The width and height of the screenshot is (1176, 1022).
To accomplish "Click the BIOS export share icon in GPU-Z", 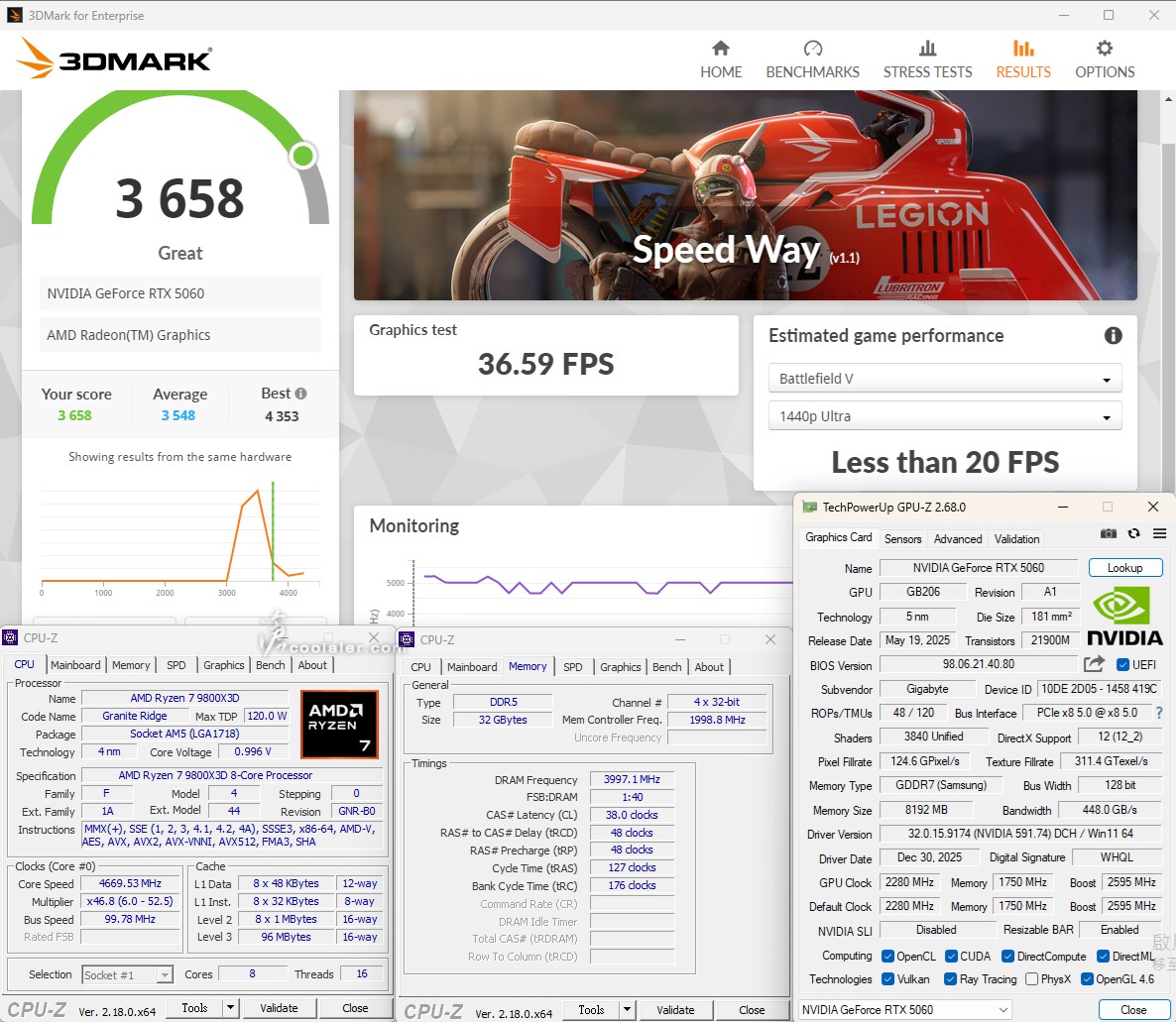I will pyautogui.click(x=1095, y=663).
